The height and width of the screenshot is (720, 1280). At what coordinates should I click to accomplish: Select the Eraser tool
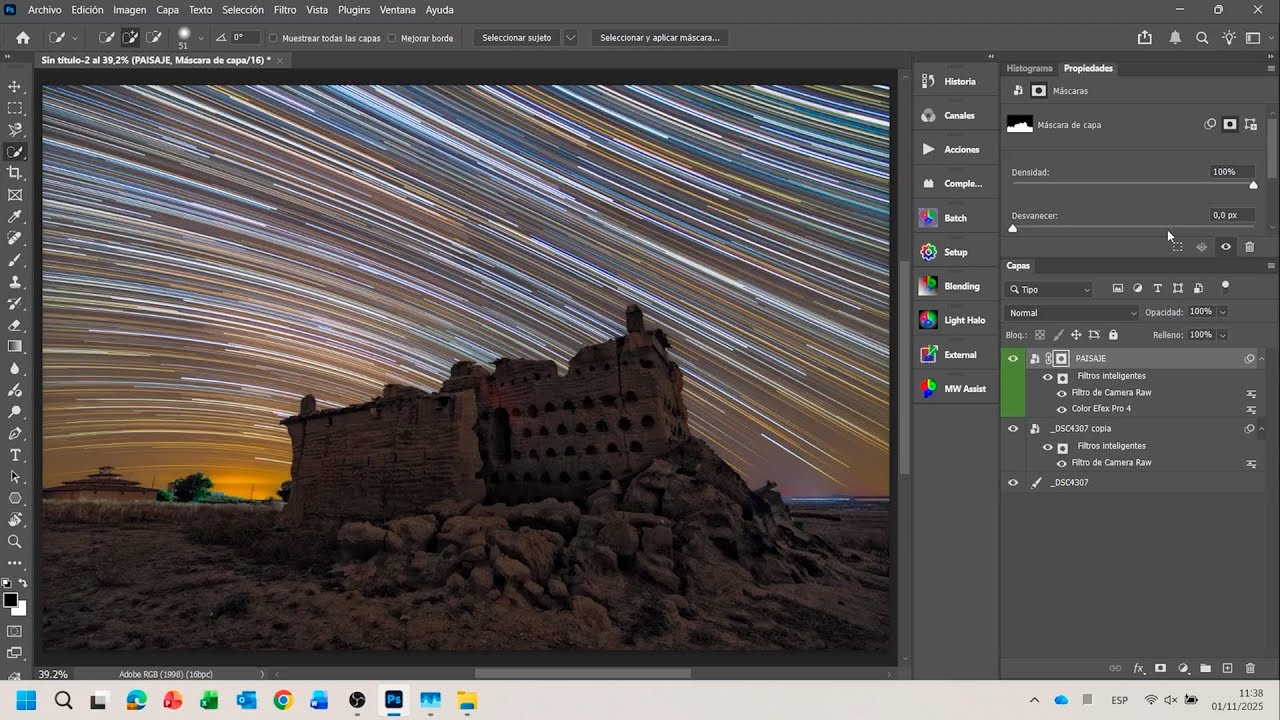pos(15,325)
